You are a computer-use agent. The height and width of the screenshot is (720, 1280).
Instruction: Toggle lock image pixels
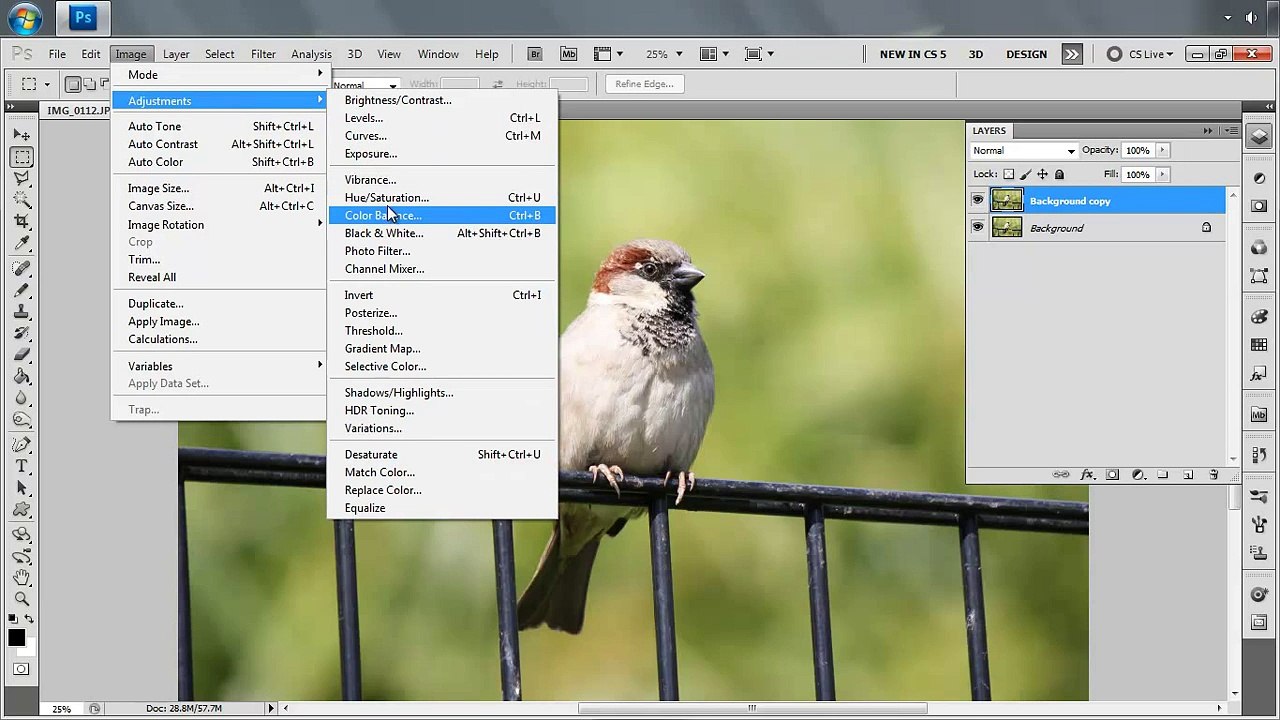(x=1026, y=175)
